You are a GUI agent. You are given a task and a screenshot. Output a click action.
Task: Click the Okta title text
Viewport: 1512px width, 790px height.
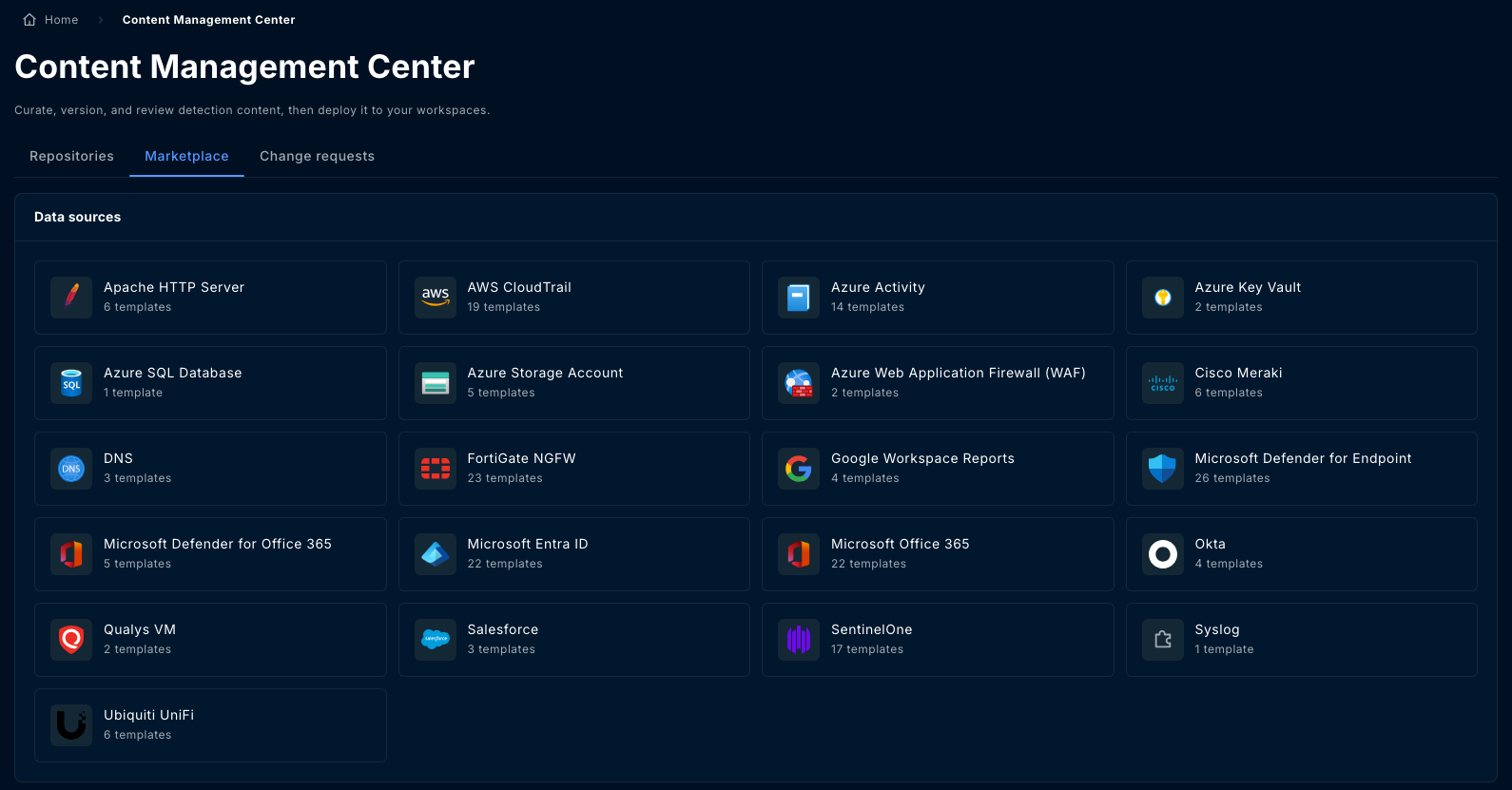[x=1210, y=544]
